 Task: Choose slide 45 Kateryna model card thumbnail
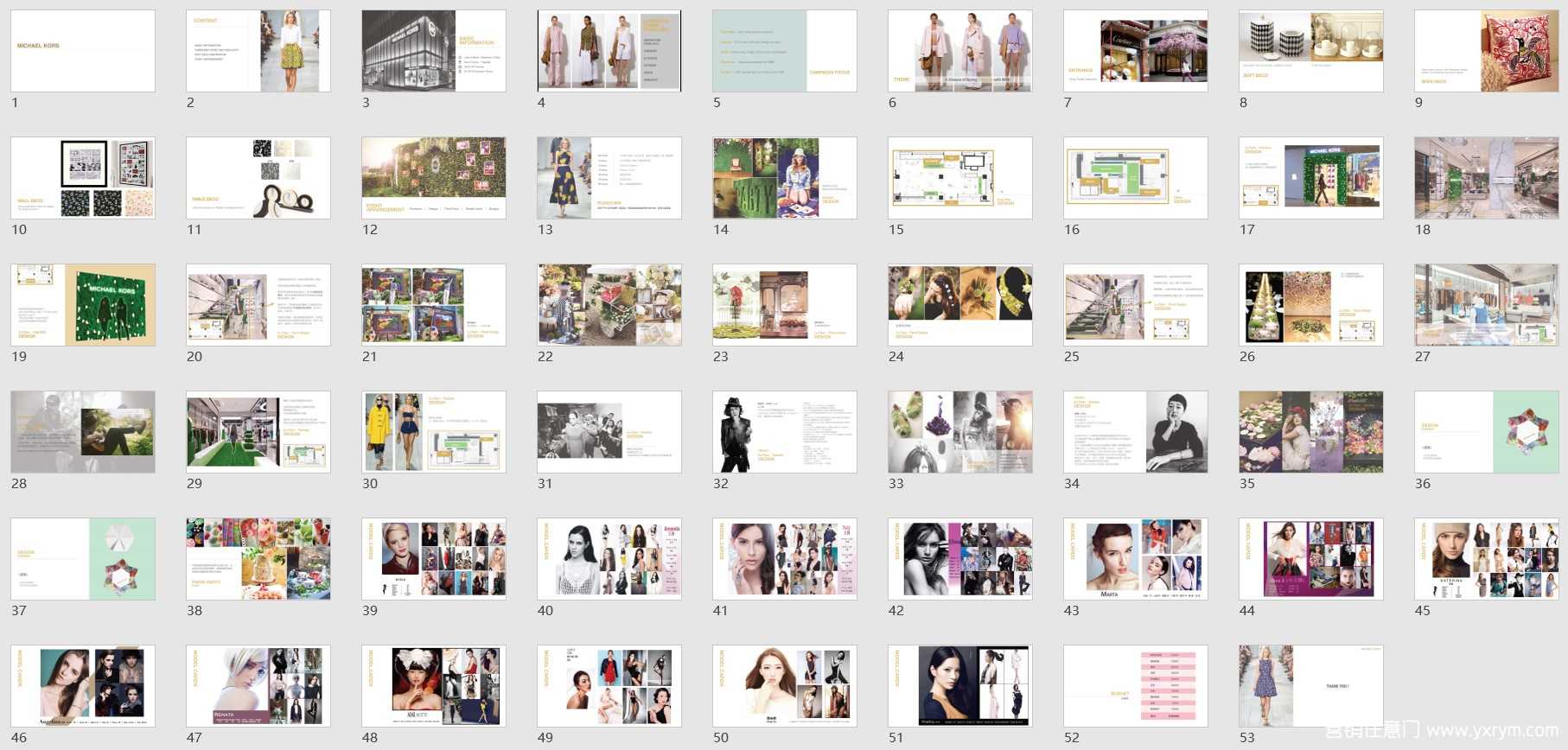1487,559
